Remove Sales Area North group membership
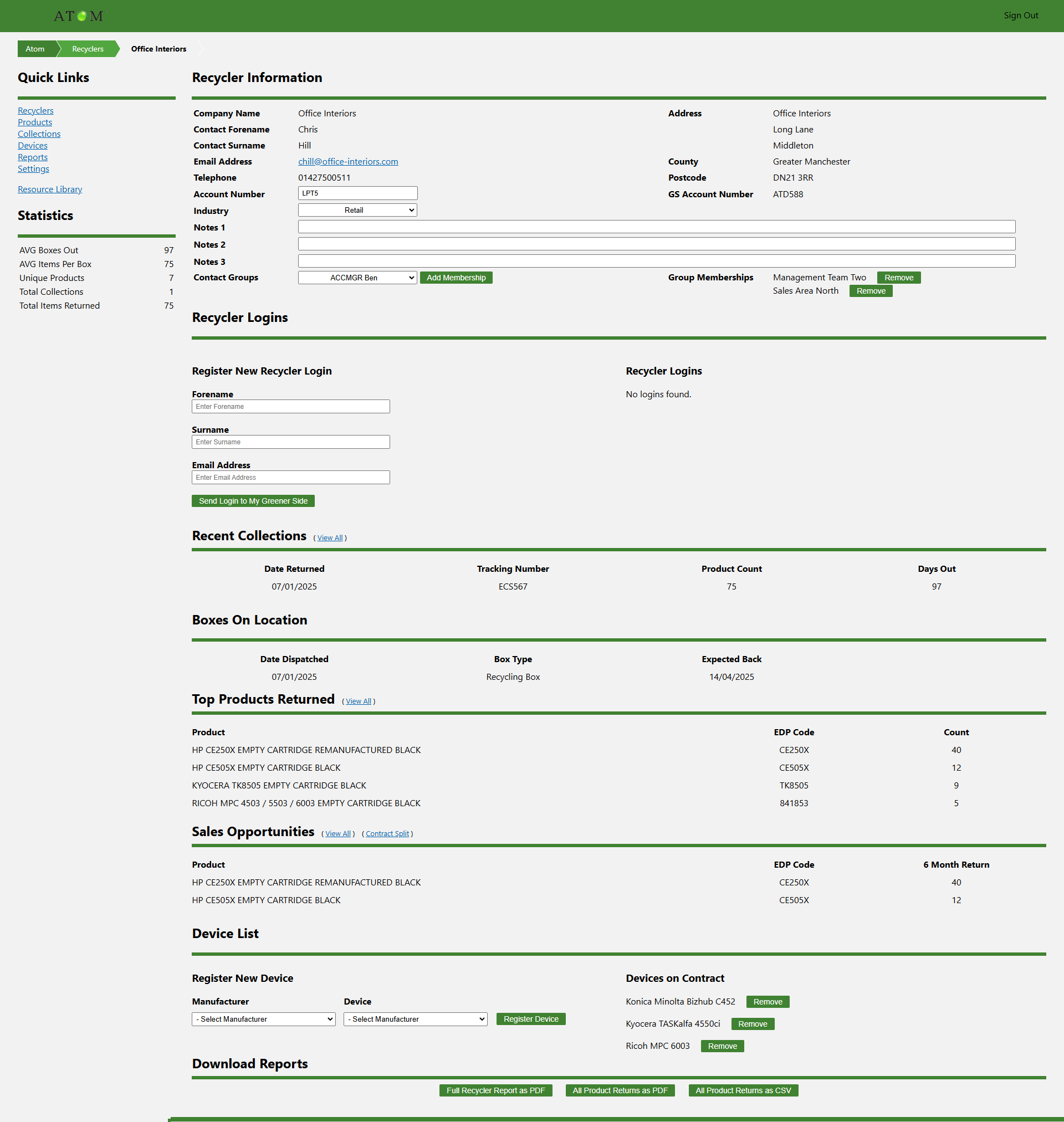 tap(871, 291)
